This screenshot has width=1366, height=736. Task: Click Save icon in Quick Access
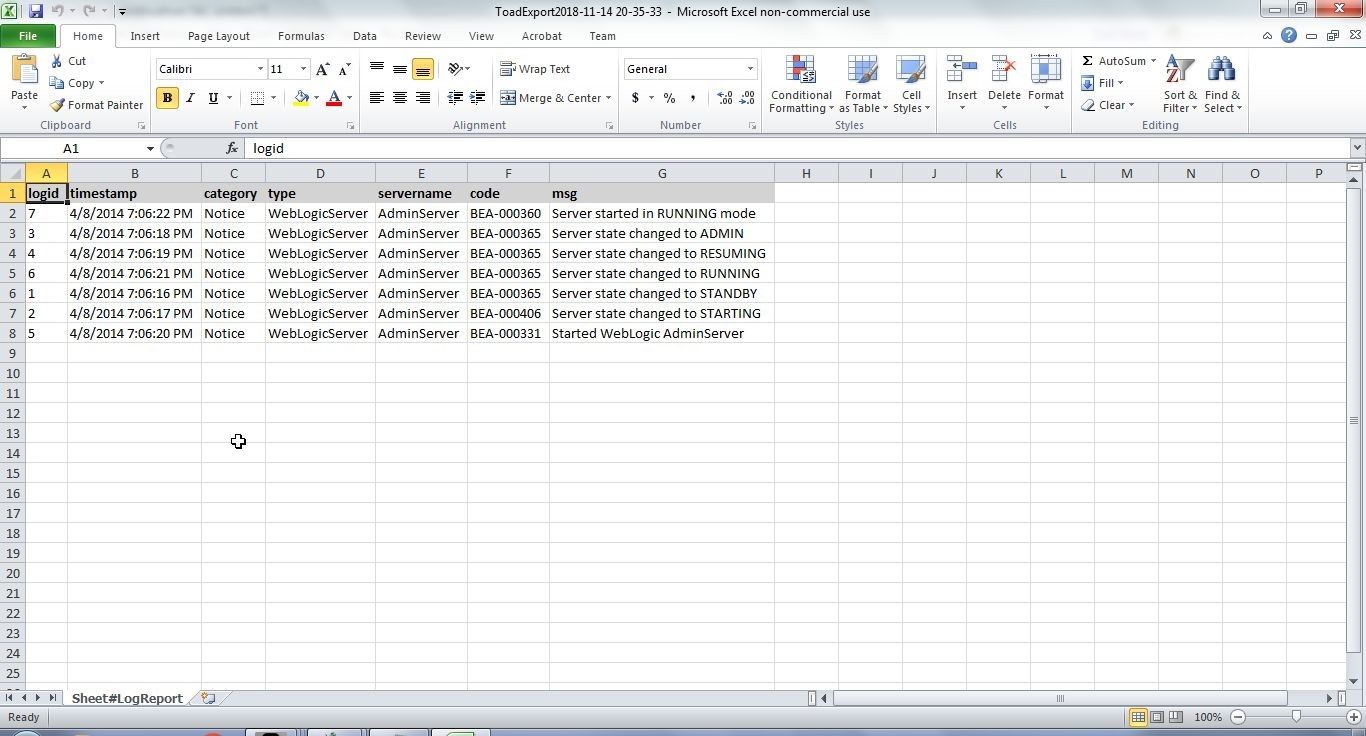[x=36, y=11]
